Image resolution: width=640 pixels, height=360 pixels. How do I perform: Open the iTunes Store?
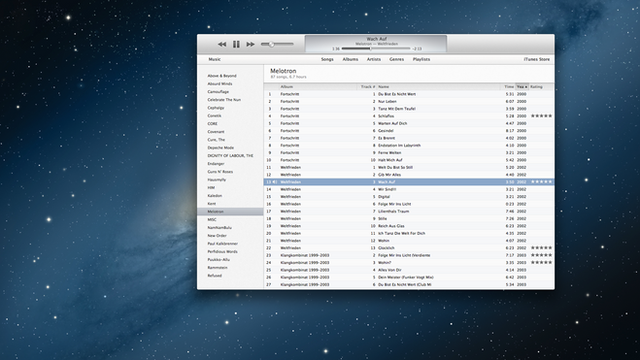536,59
